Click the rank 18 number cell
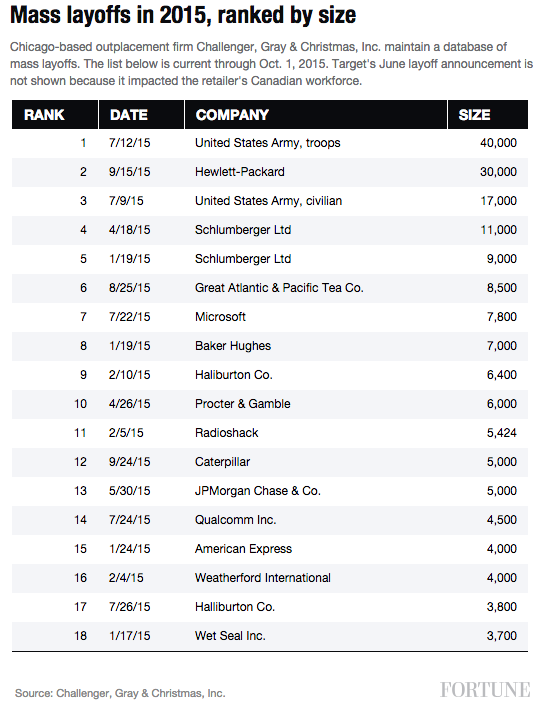Viewport: 545px width, 710px height. 81,636
